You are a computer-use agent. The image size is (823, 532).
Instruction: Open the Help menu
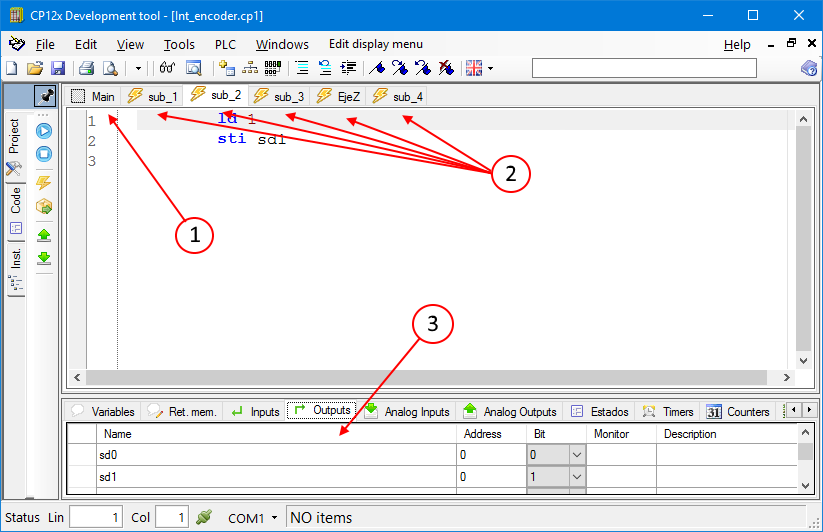tap(737, 45)
